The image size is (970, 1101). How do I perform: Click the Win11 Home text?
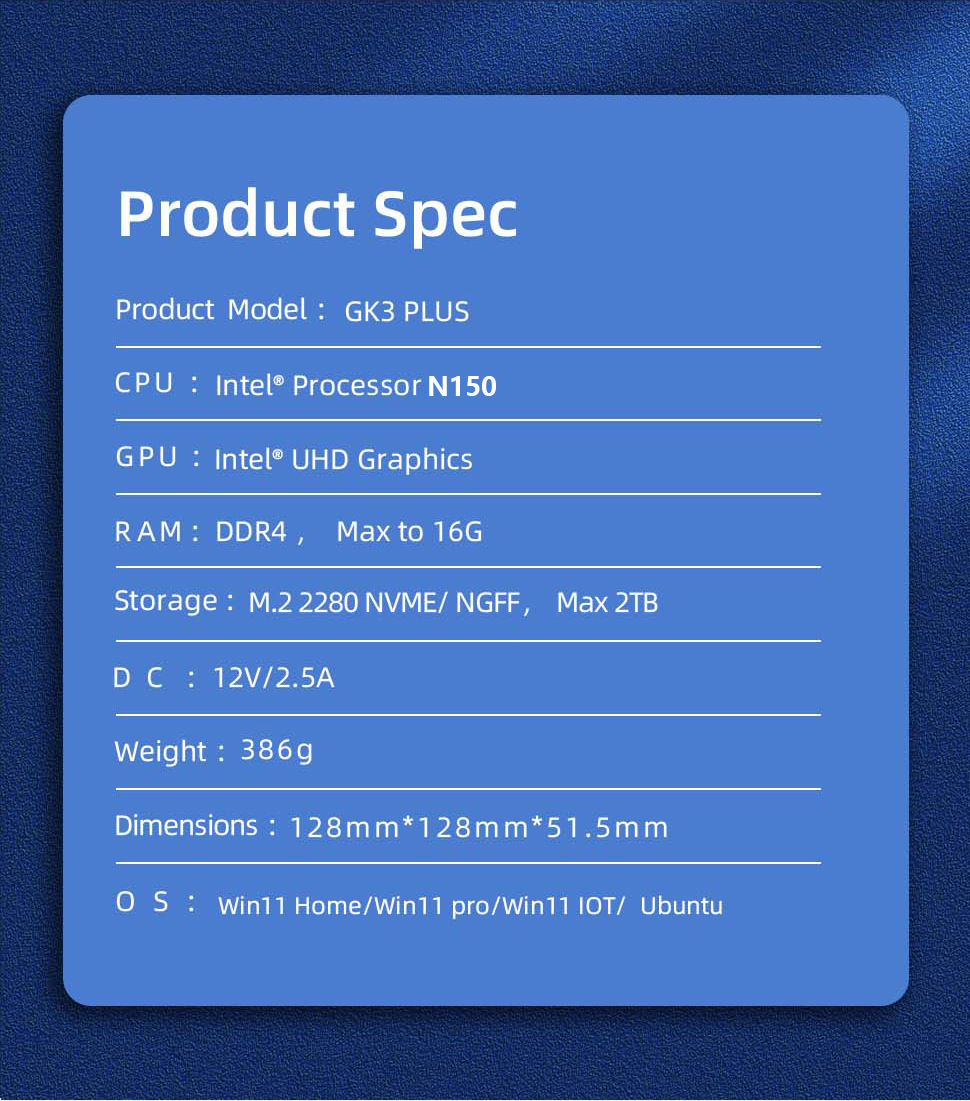click(x=290, y=906)
